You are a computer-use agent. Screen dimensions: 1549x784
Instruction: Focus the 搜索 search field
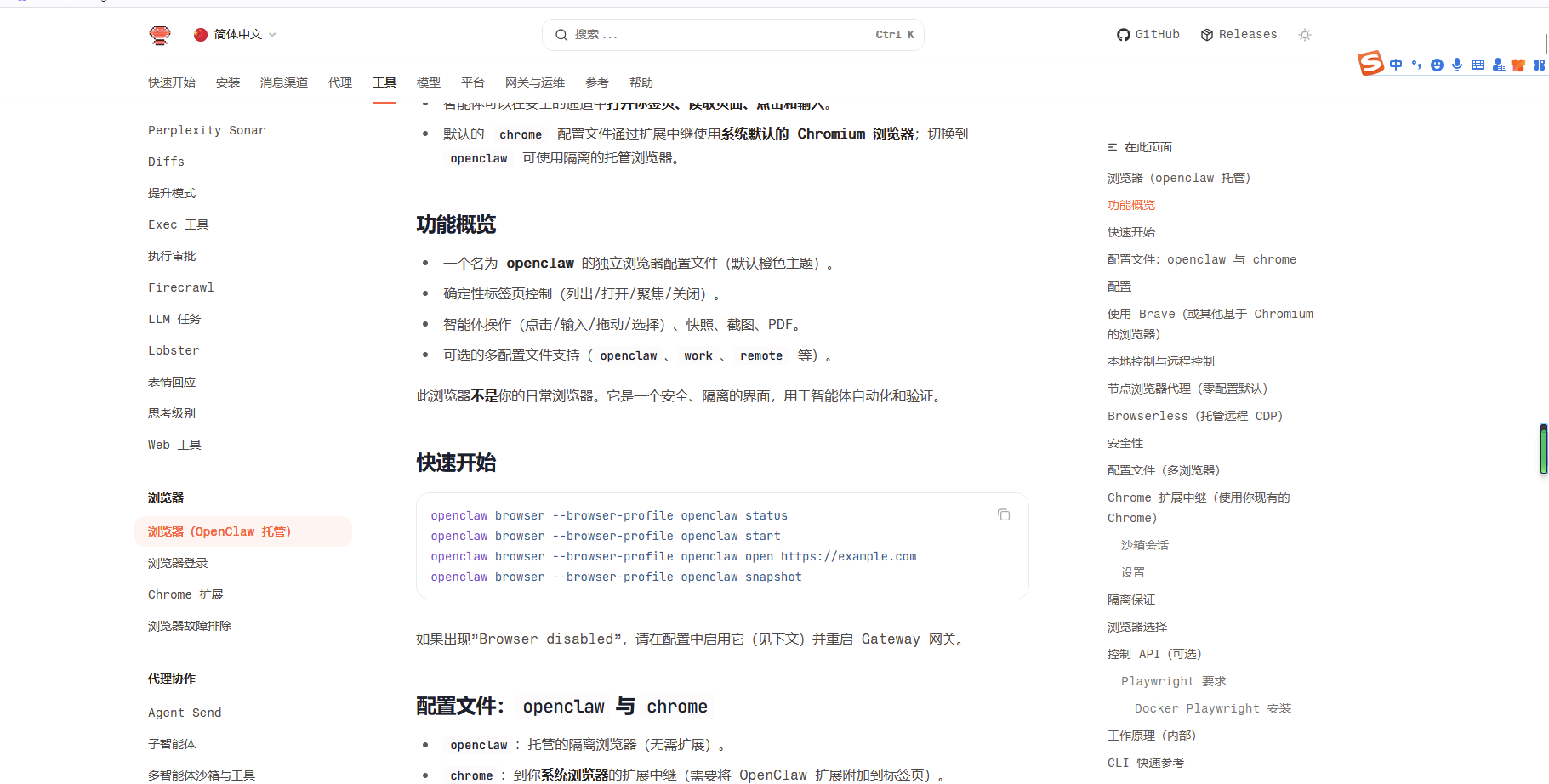[x=733, y=35]
